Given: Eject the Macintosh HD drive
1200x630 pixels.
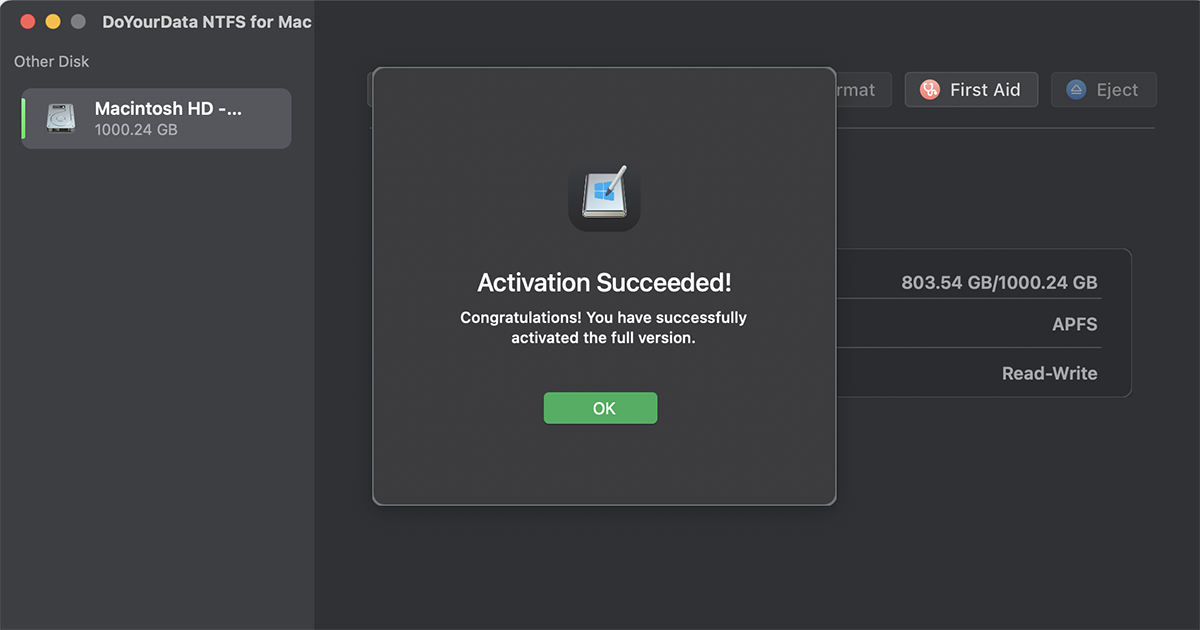Looking at the screenshot, I should click(x=1103, y=89).
